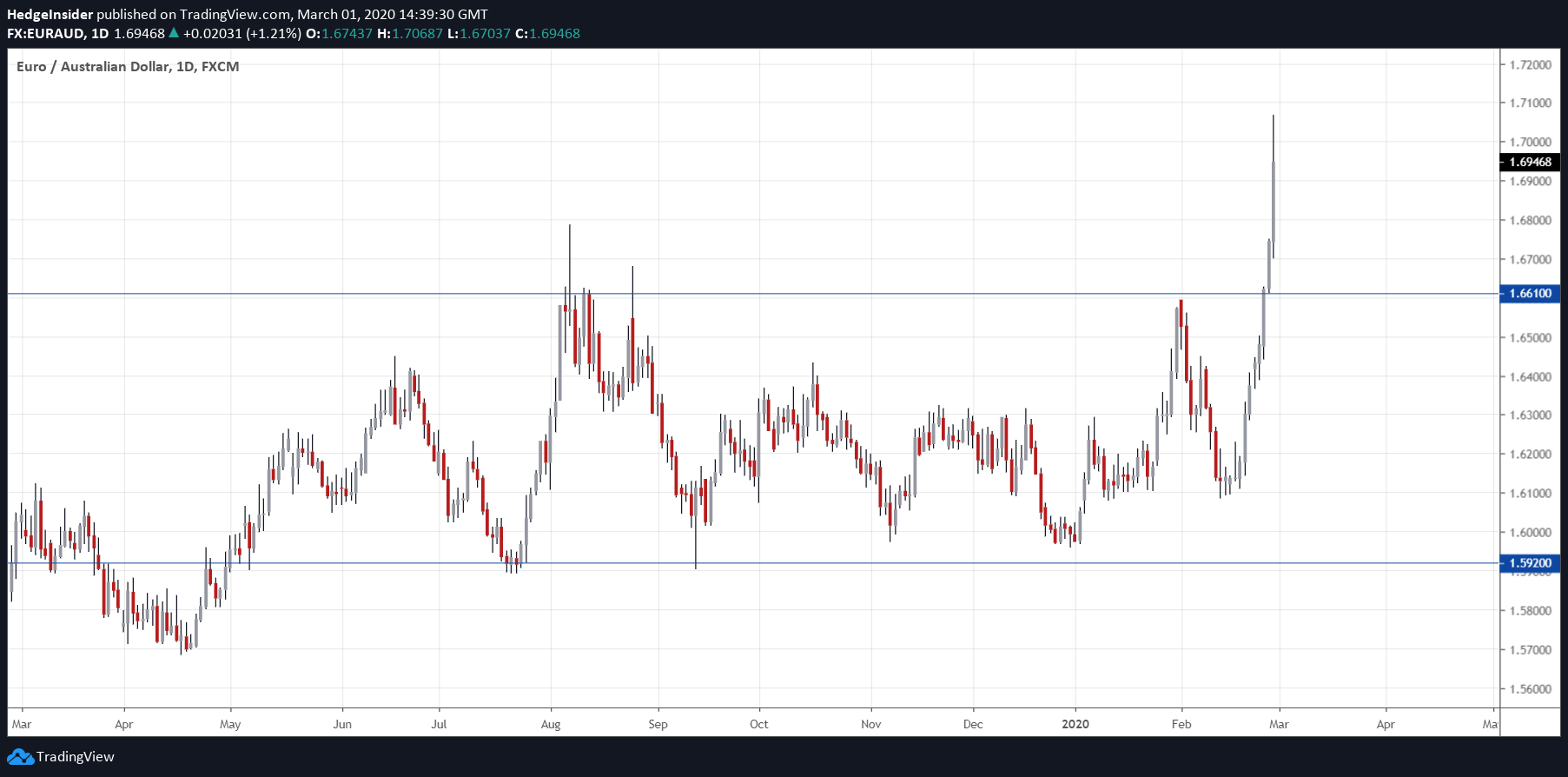Click the 1.66100 horizontal line price label
This screenshot has height=777, width=1568.
click(x=1530, y=294)
